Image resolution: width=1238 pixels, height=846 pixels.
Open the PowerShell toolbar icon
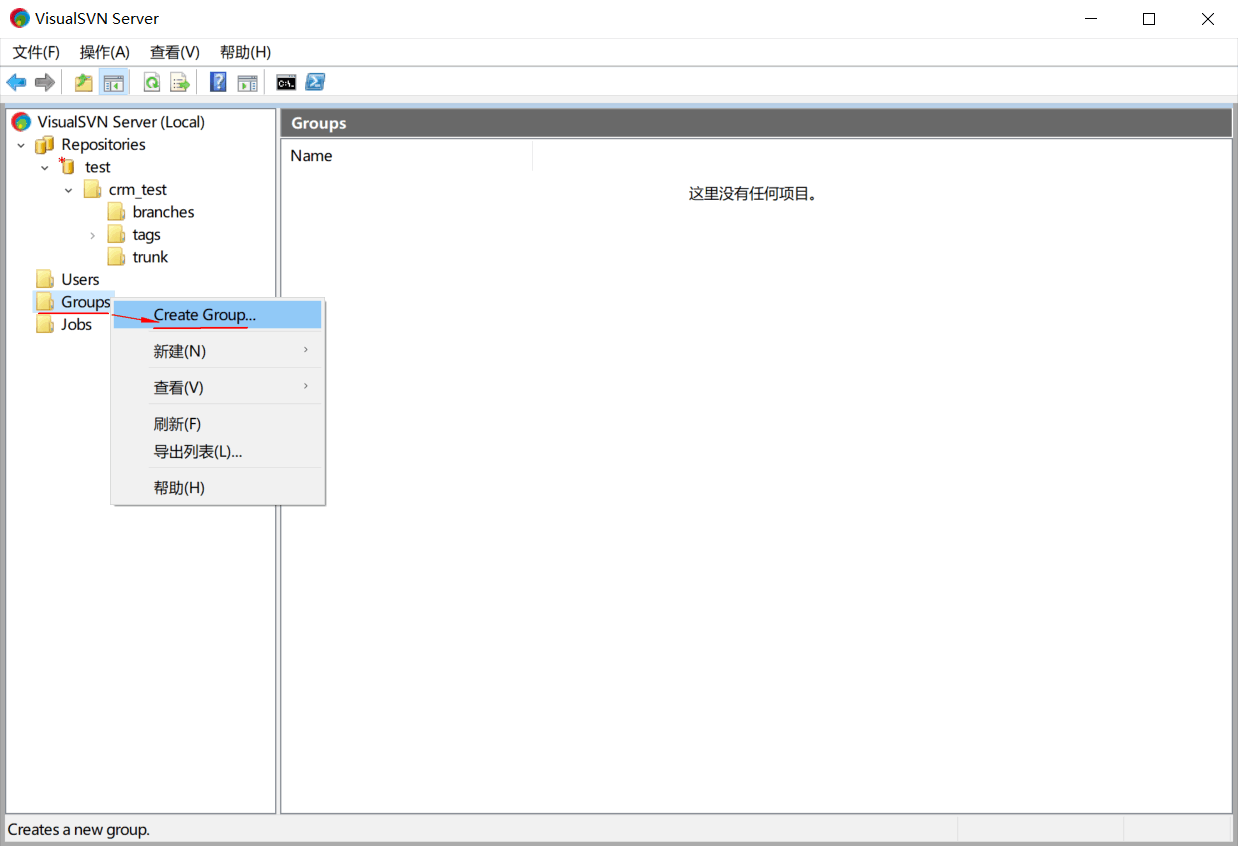click(315, 82)
